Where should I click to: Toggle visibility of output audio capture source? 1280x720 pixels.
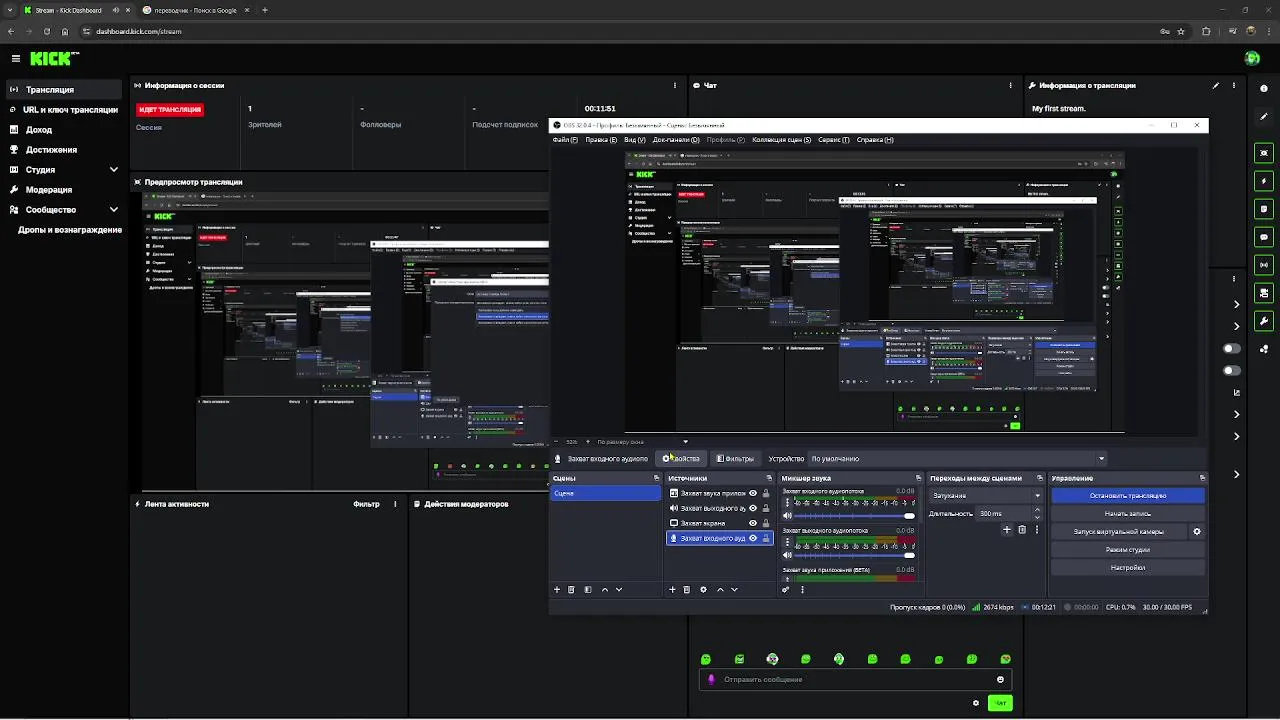753,508
